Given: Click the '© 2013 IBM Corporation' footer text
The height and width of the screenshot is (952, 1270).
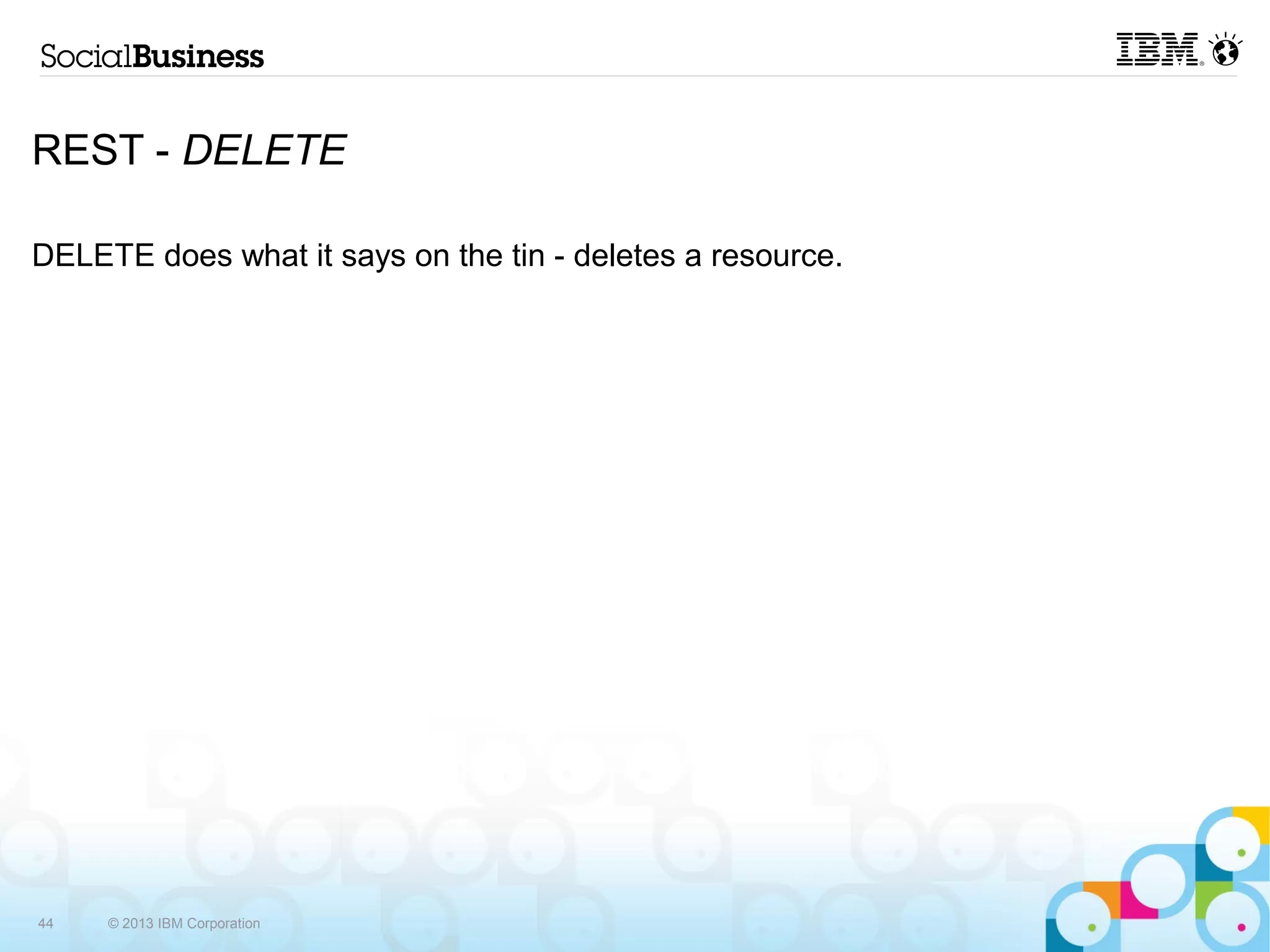Looking at the screenshot, I should point(184,923).
